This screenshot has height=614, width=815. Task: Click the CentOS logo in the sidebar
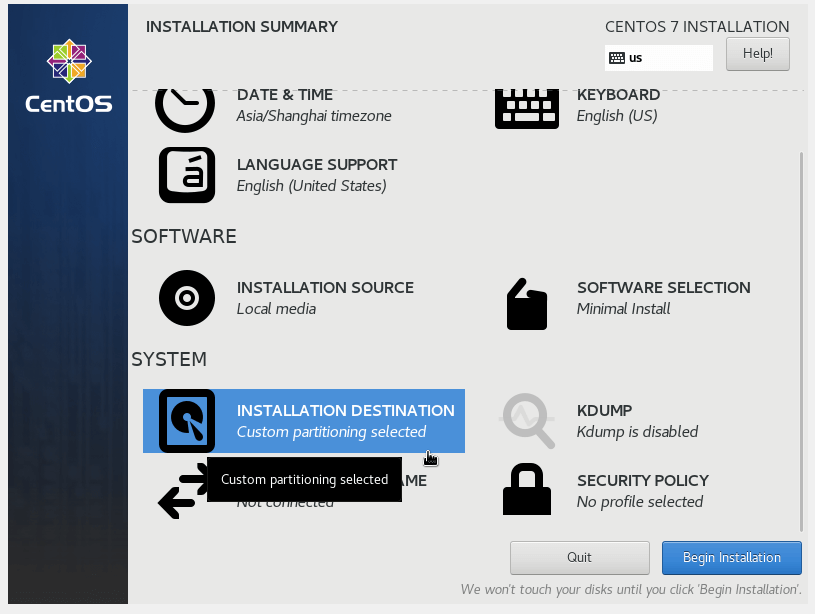click(69, 77)
